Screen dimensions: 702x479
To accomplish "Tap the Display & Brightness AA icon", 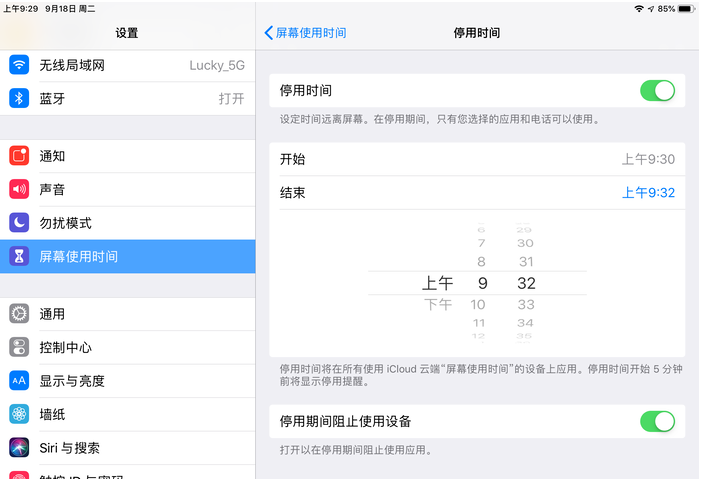I will 19,381.
